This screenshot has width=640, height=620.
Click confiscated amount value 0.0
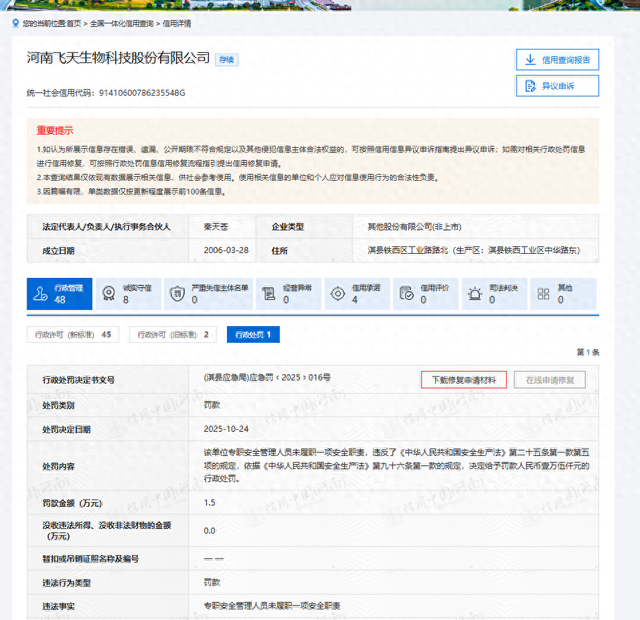[209, 531]
